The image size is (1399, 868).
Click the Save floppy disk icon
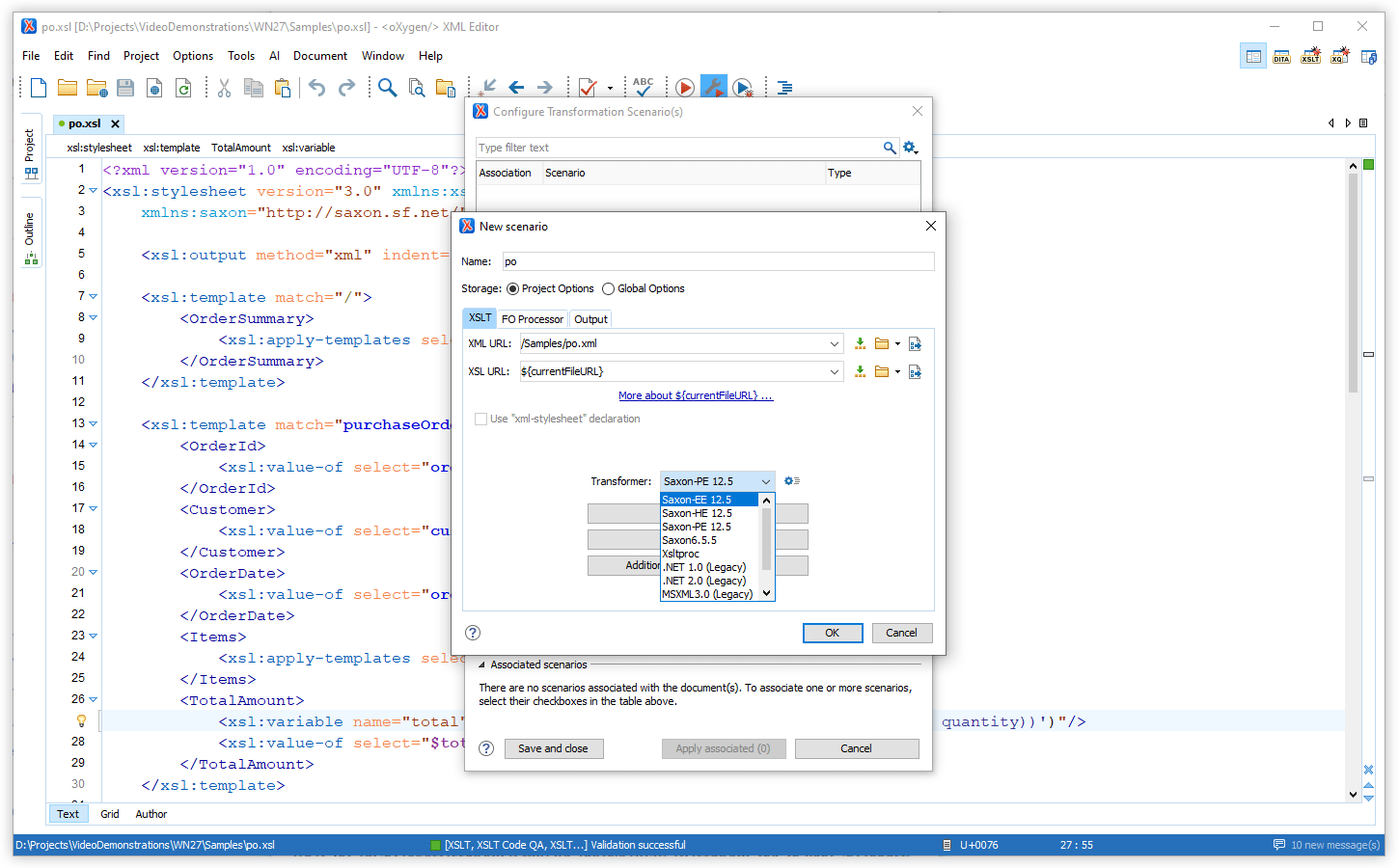click(x=125, y=88)
